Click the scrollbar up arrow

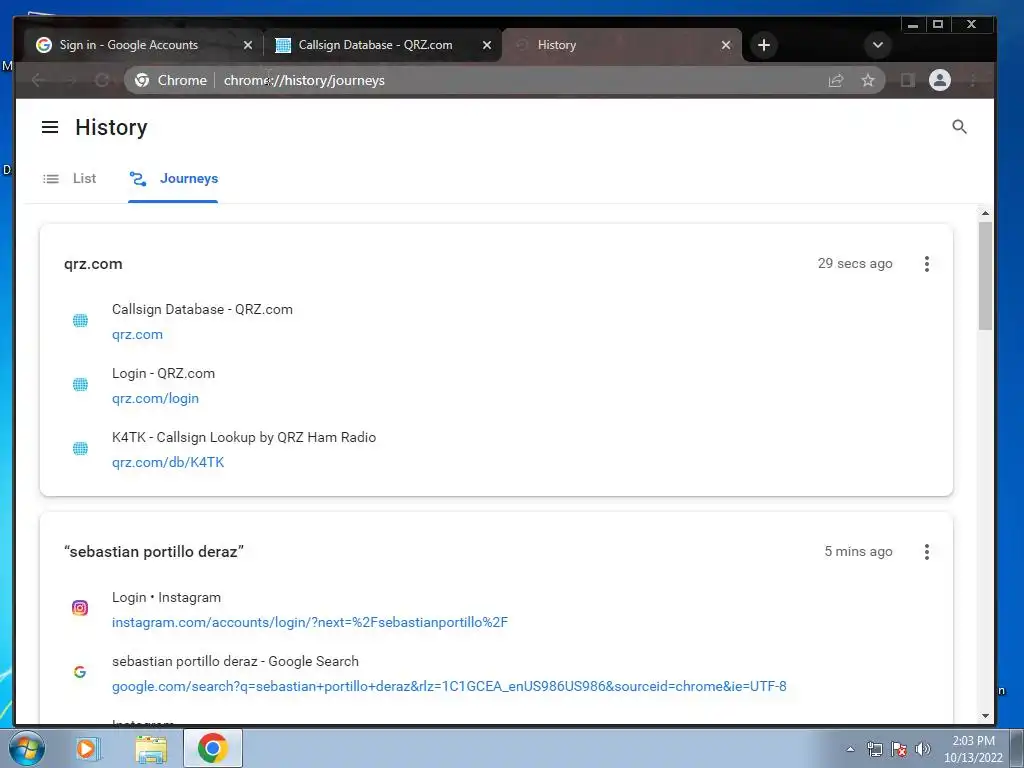pyautogui.click(x=985, y=214)
